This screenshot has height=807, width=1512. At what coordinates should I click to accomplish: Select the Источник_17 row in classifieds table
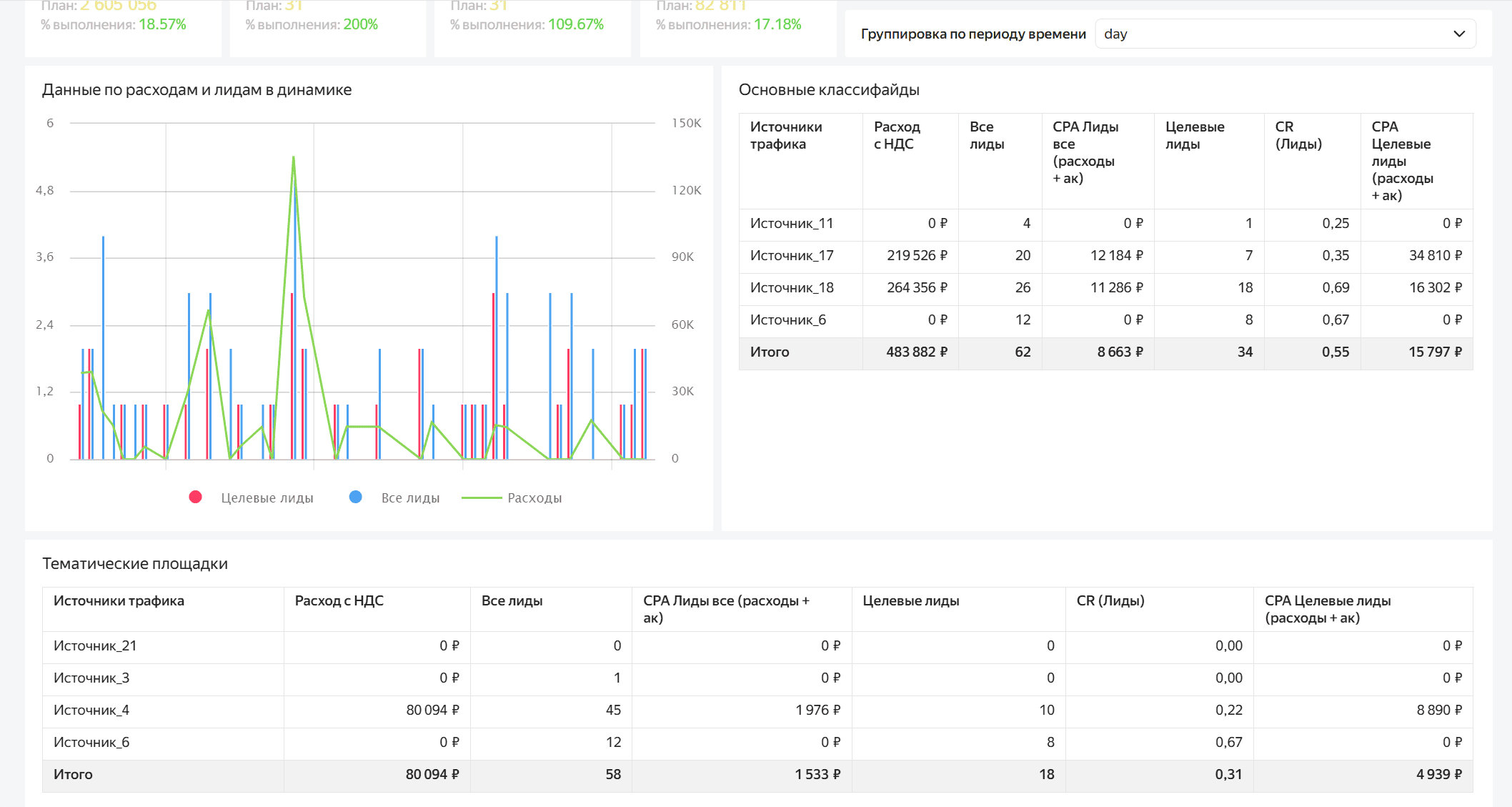click(792, 255)
